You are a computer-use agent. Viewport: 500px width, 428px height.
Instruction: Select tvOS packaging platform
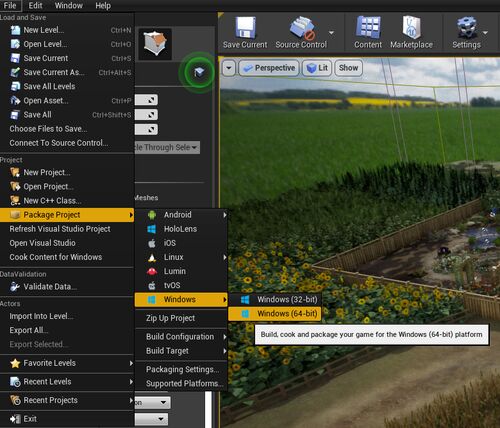pos(181,285)
